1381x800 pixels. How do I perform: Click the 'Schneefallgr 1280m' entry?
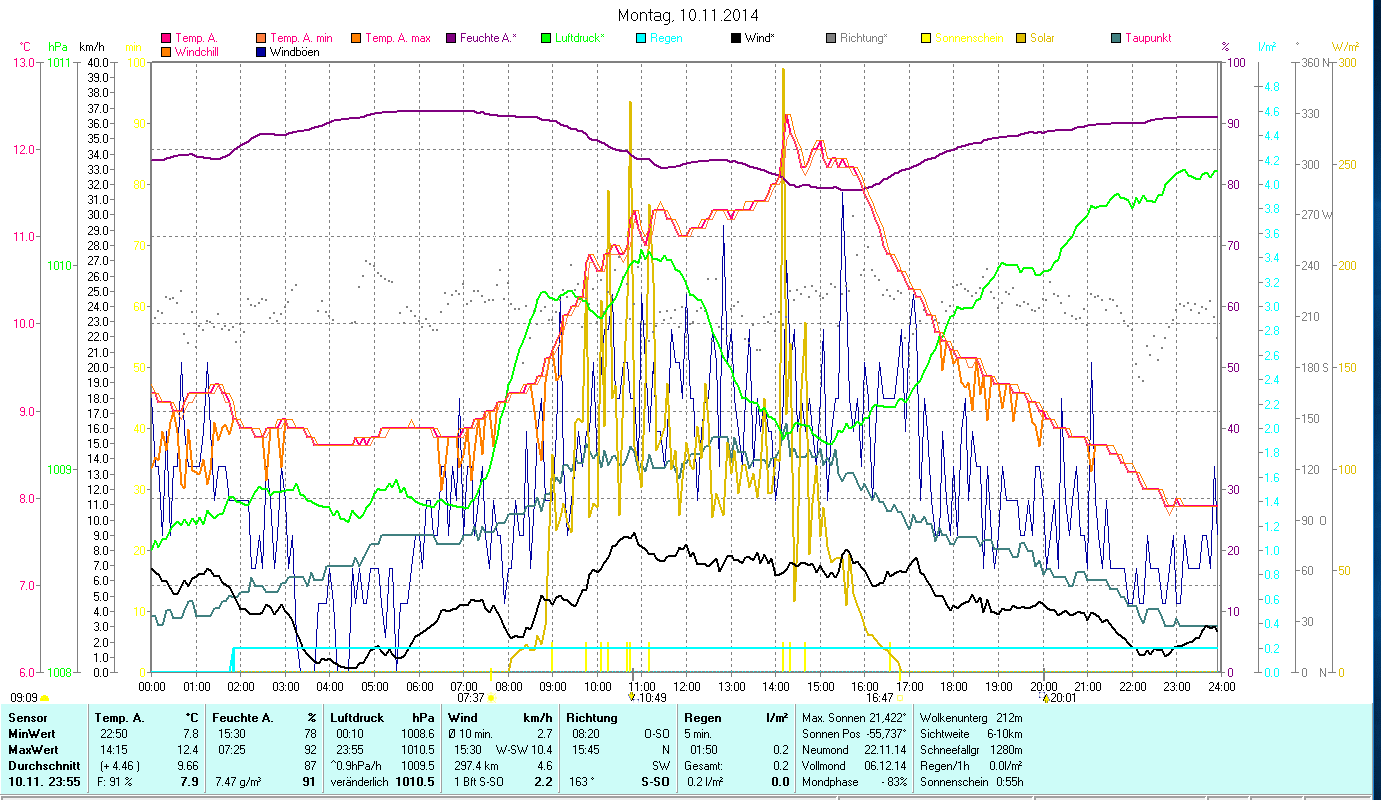coord(970,750)
